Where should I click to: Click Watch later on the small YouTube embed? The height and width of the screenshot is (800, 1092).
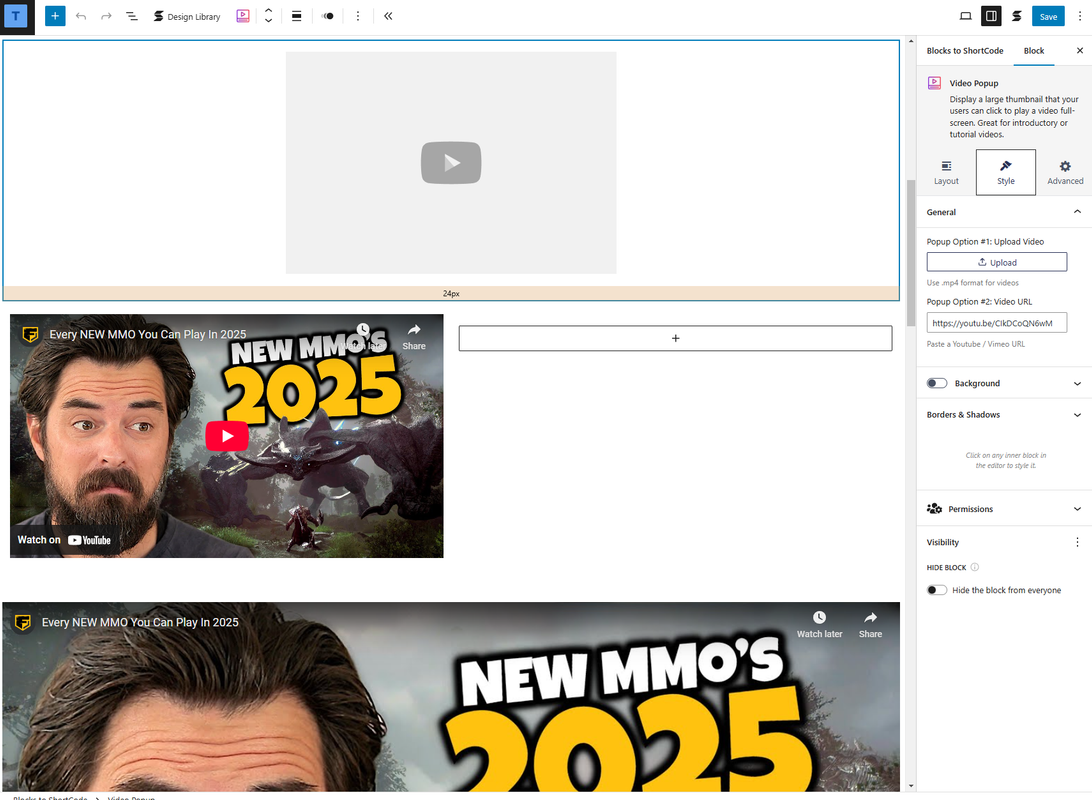point(363,336)
